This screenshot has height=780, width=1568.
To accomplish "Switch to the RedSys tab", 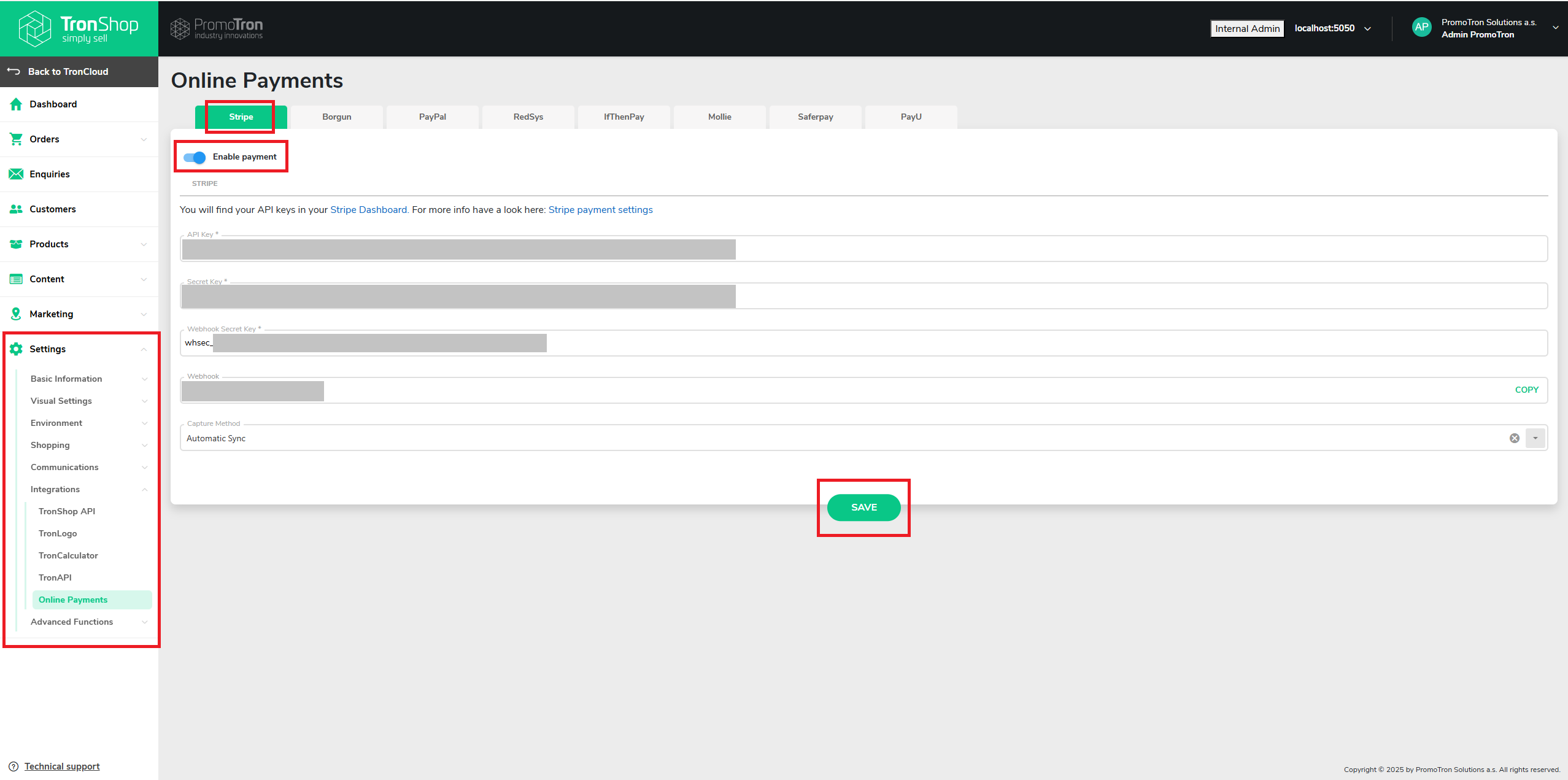I will click(528, 117).
